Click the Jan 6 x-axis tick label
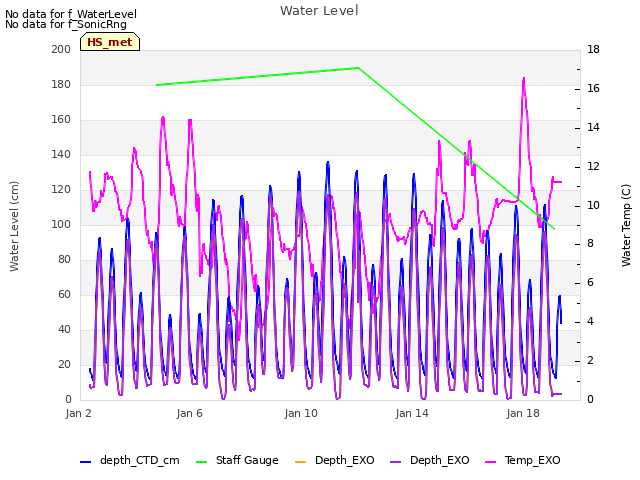This screenshot has height=480, width=640. pyautogui.click(x=189, y=413)
